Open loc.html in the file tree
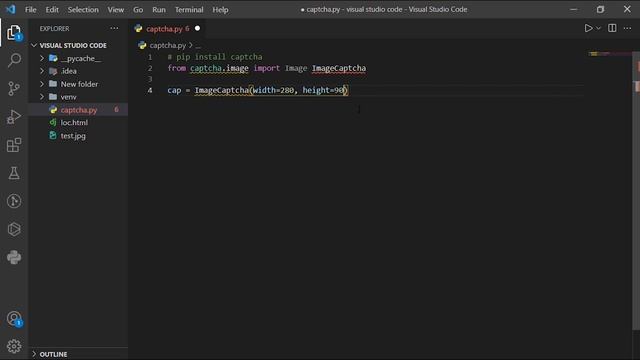640x360 pixels. point(74,122)
